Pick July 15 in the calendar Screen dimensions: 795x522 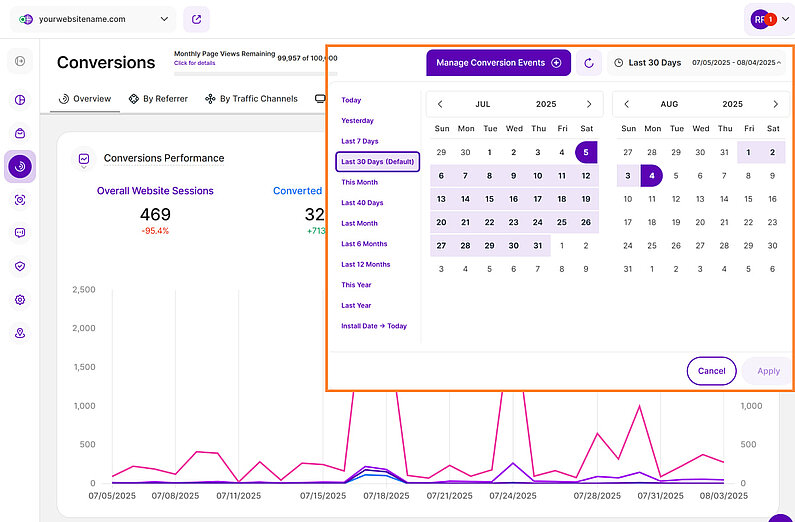pos(489,198)
